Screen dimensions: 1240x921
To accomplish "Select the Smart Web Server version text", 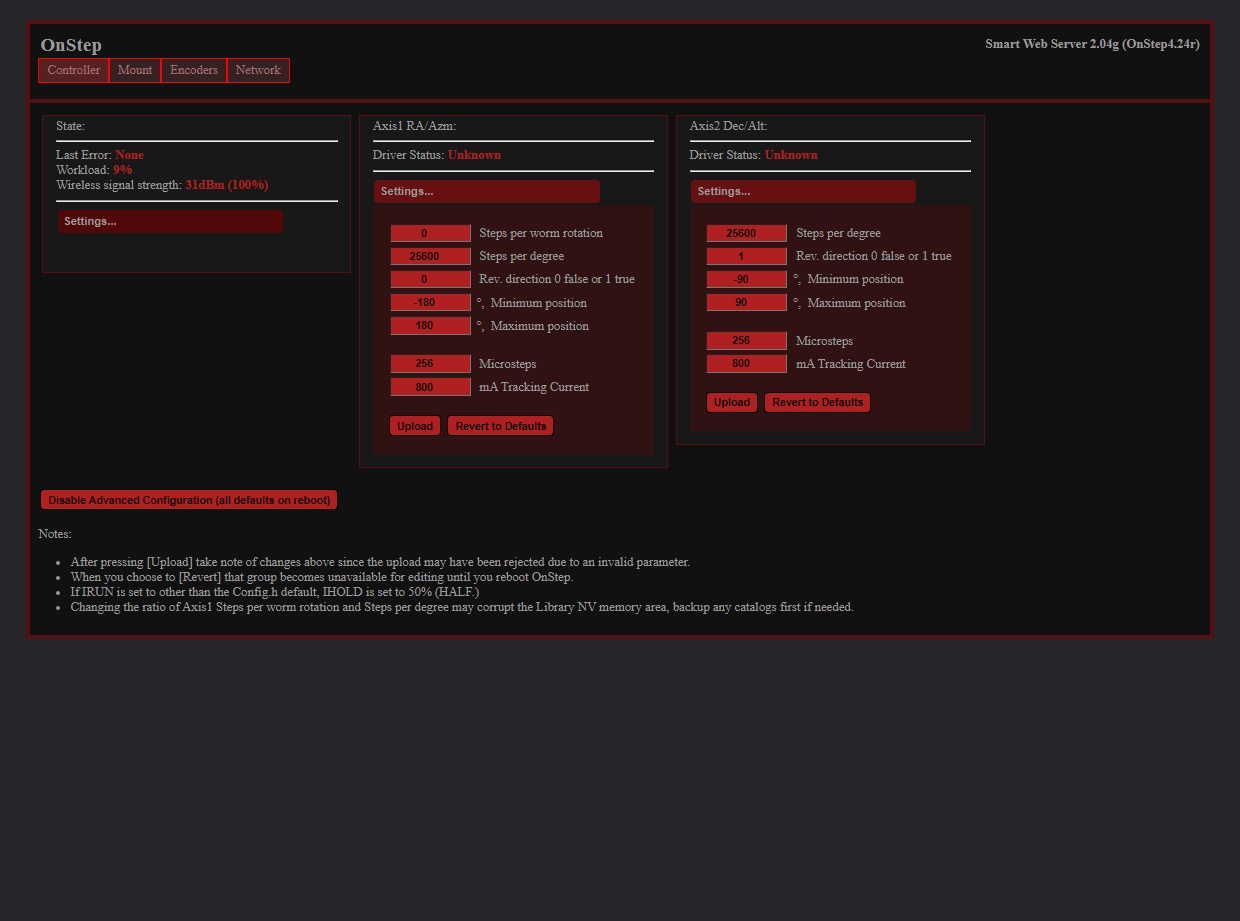I will click(x=1092, y=44).
